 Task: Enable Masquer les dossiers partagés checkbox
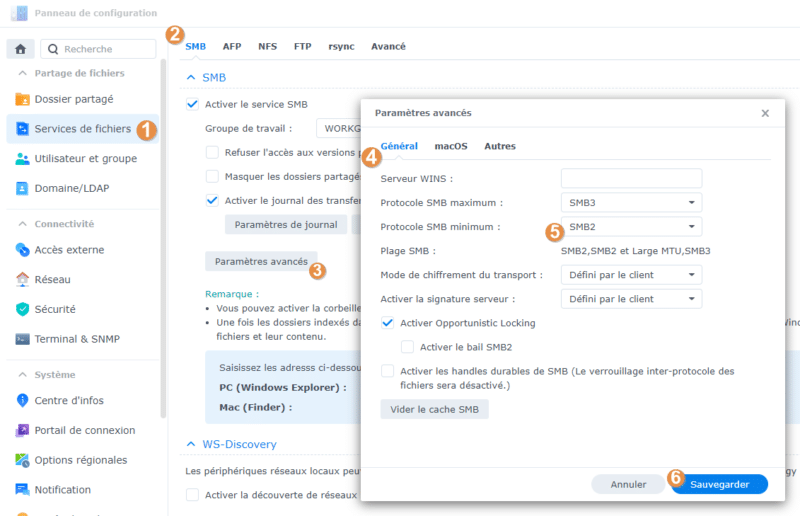[212, 176]
